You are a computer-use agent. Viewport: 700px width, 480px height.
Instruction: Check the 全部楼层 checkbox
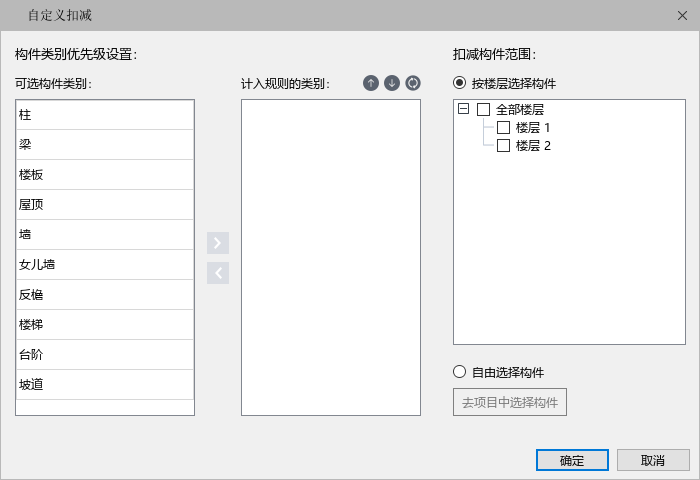click(x=483, y=109)
